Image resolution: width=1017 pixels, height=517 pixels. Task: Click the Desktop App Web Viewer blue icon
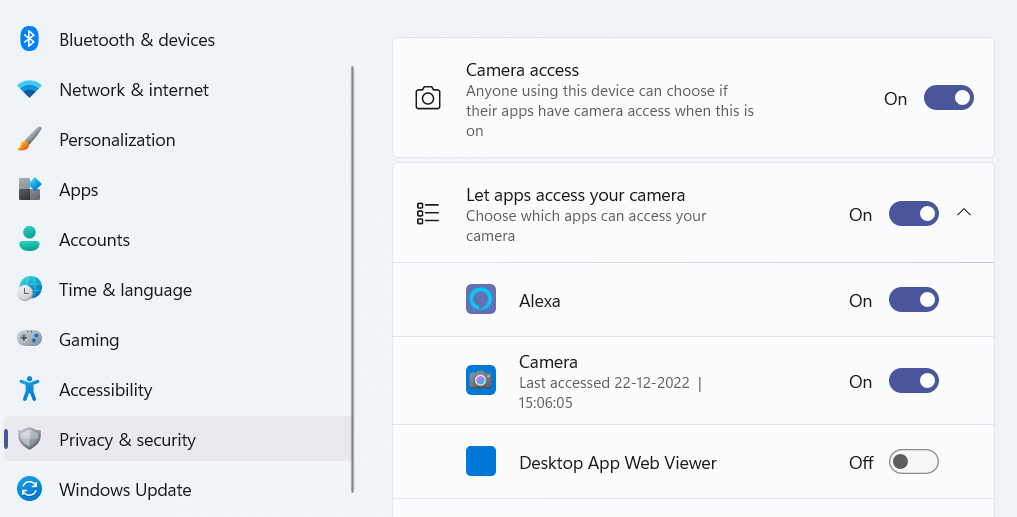click(x=481, y=461)
